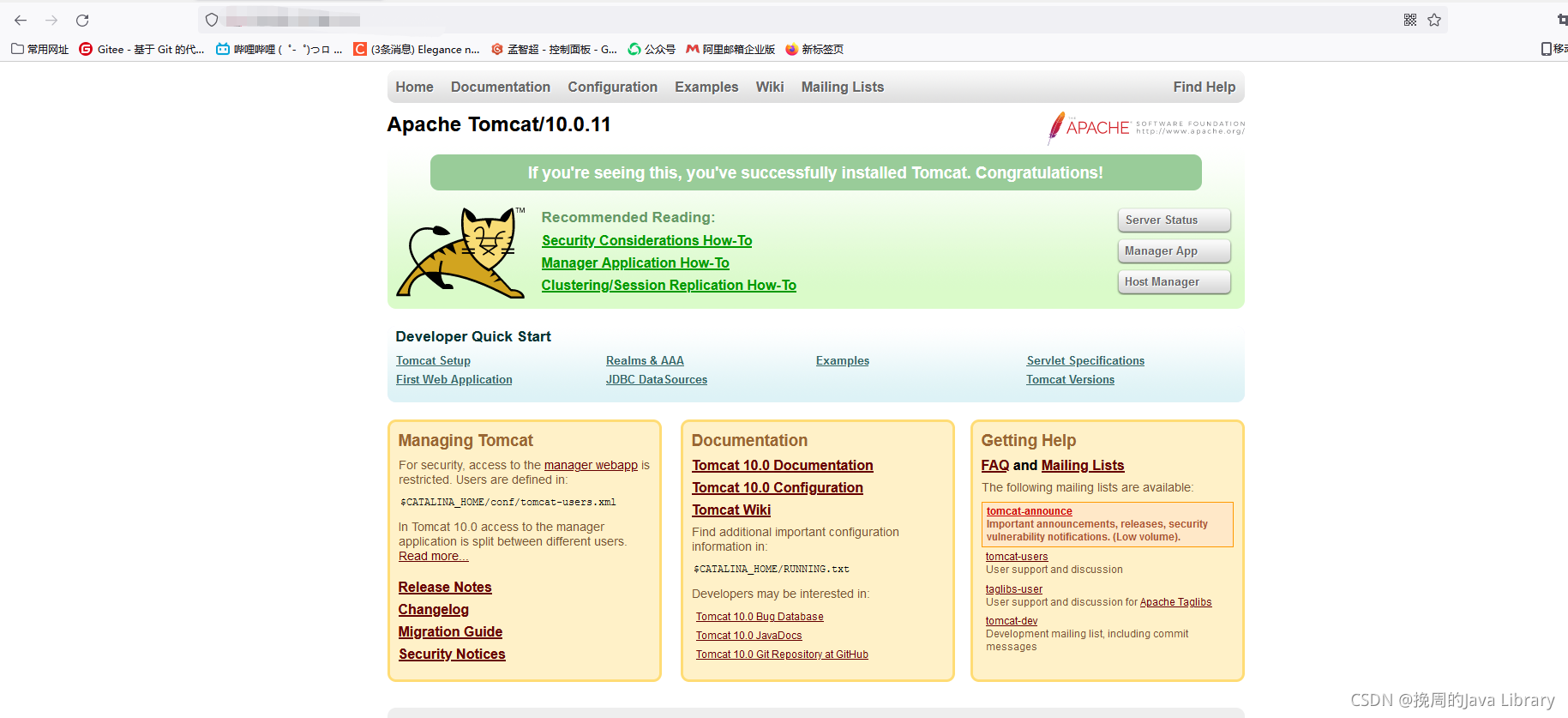This screenshot has height=718, width=1568.
Task: Click the browser back arrow
Action: tap(21, 20)
